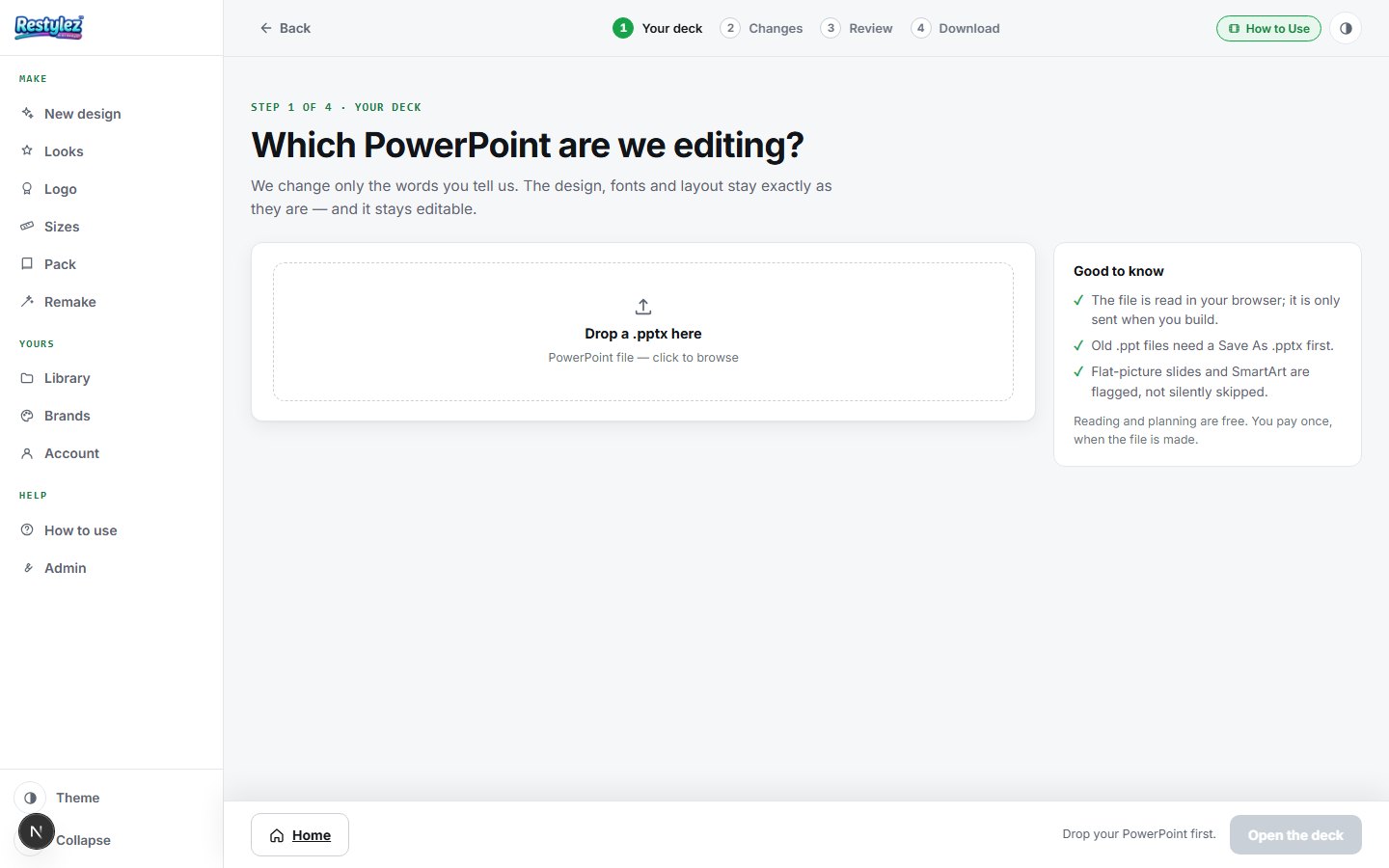
Task: Go to Brands palette item
Action: 111,416
